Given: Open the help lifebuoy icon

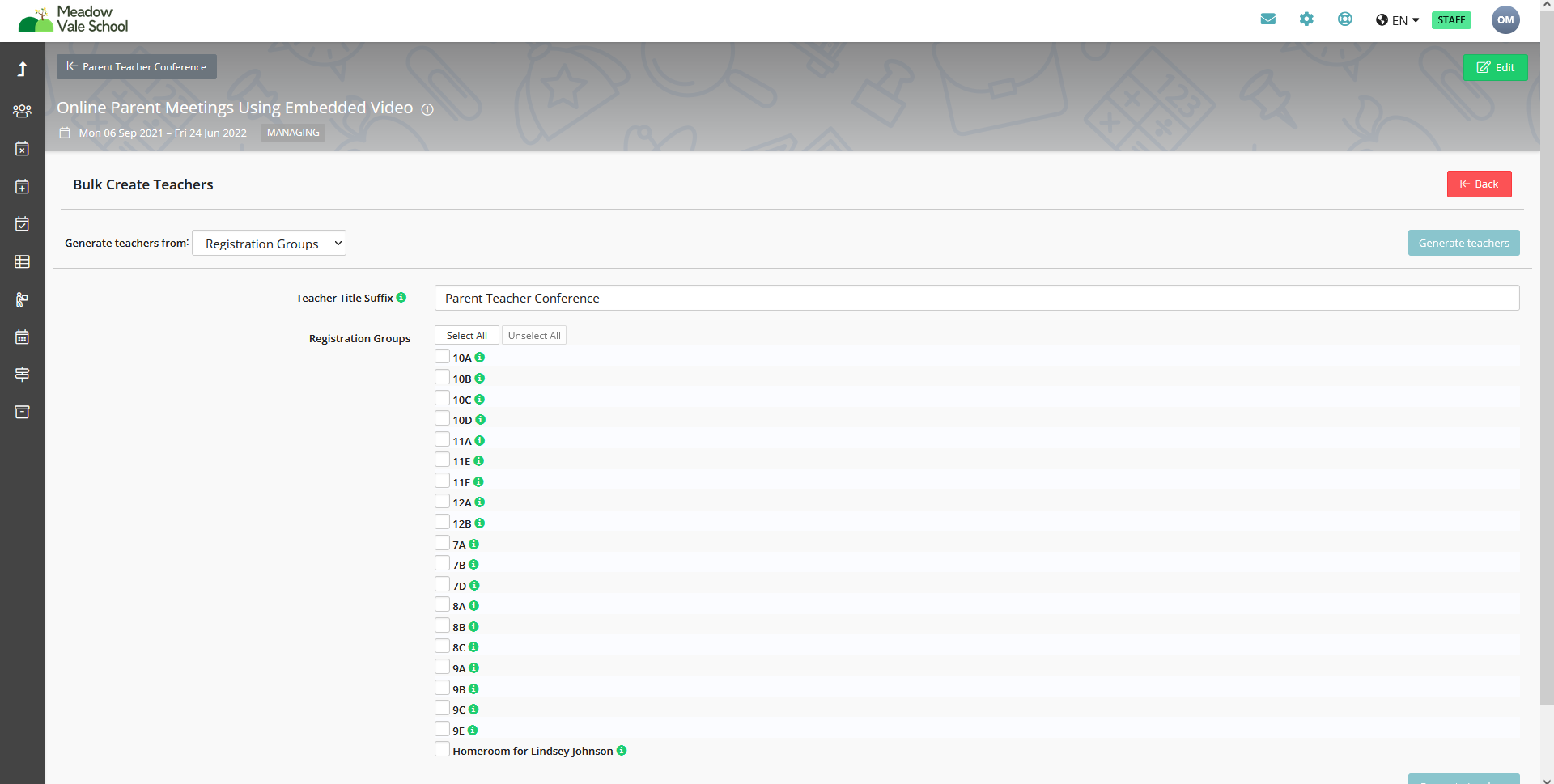Looking at the screenshot, I should pos(1344,19).
